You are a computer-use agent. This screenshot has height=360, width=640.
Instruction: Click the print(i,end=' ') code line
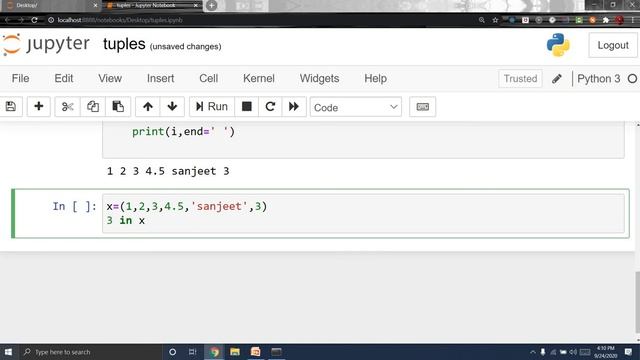coord(183,132)
